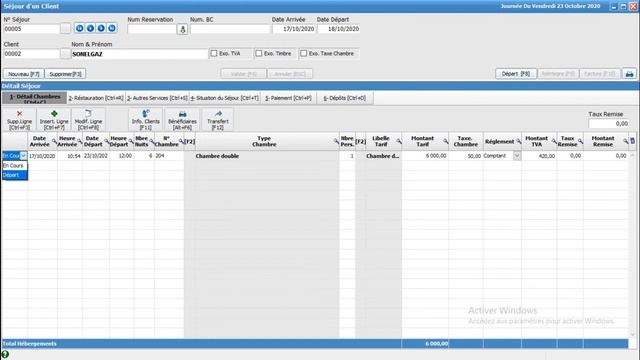This screenshot has width=640, height=360.
Task: Collapse the En Cours status dropdown arrow
Action: [24, 156]
